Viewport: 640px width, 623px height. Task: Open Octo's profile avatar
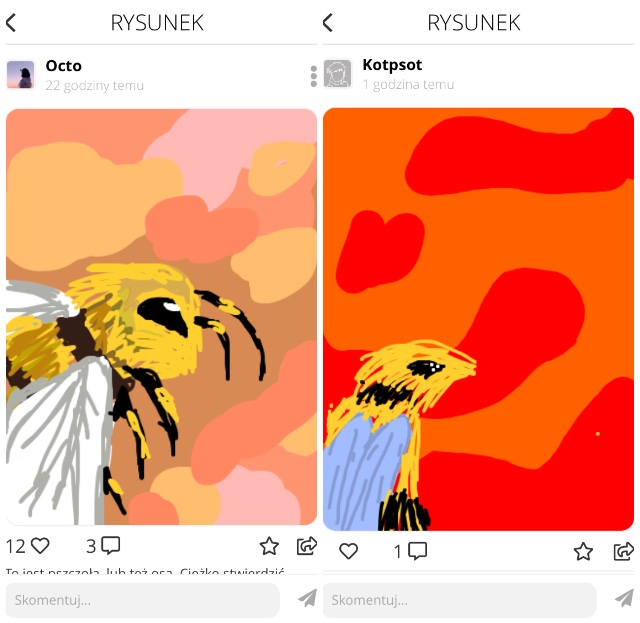(x=20, y=75)
